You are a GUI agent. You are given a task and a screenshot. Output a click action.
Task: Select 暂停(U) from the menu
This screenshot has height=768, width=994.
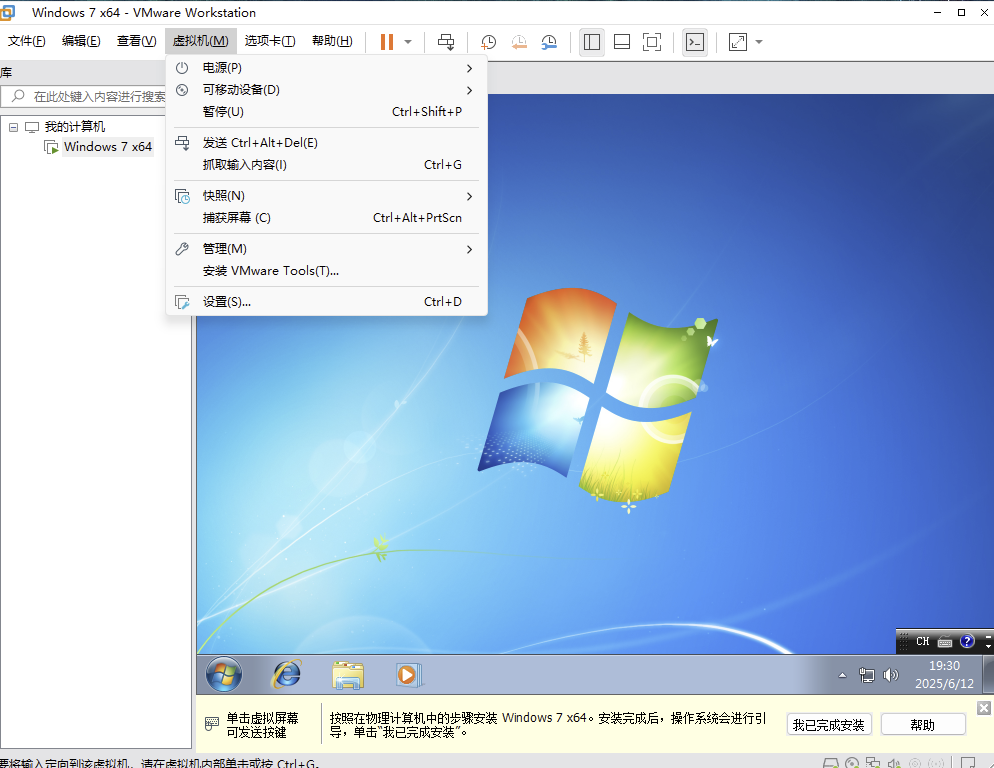(326, 112)
